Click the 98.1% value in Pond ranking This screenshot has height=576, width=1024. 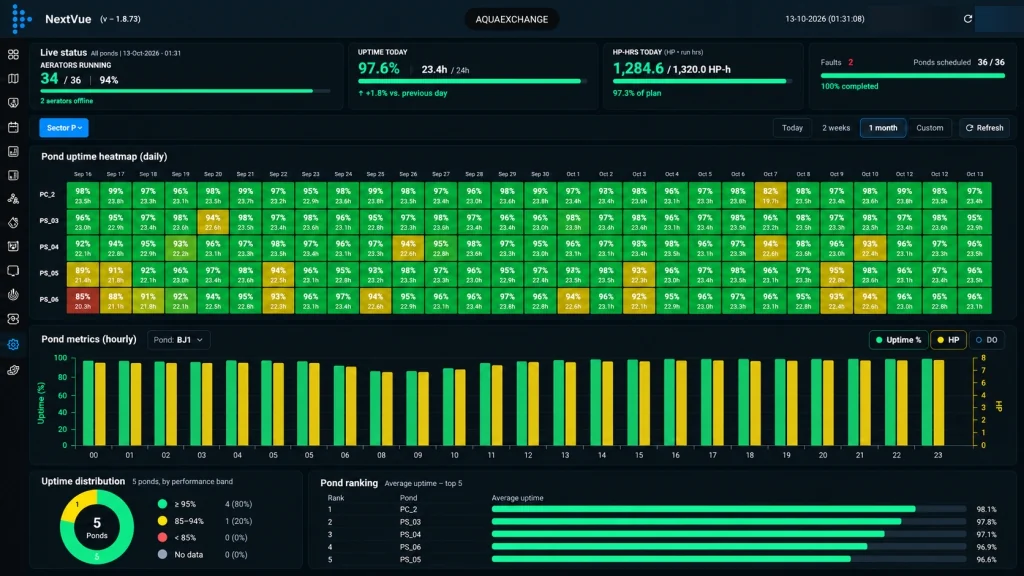tap(986, 509)
